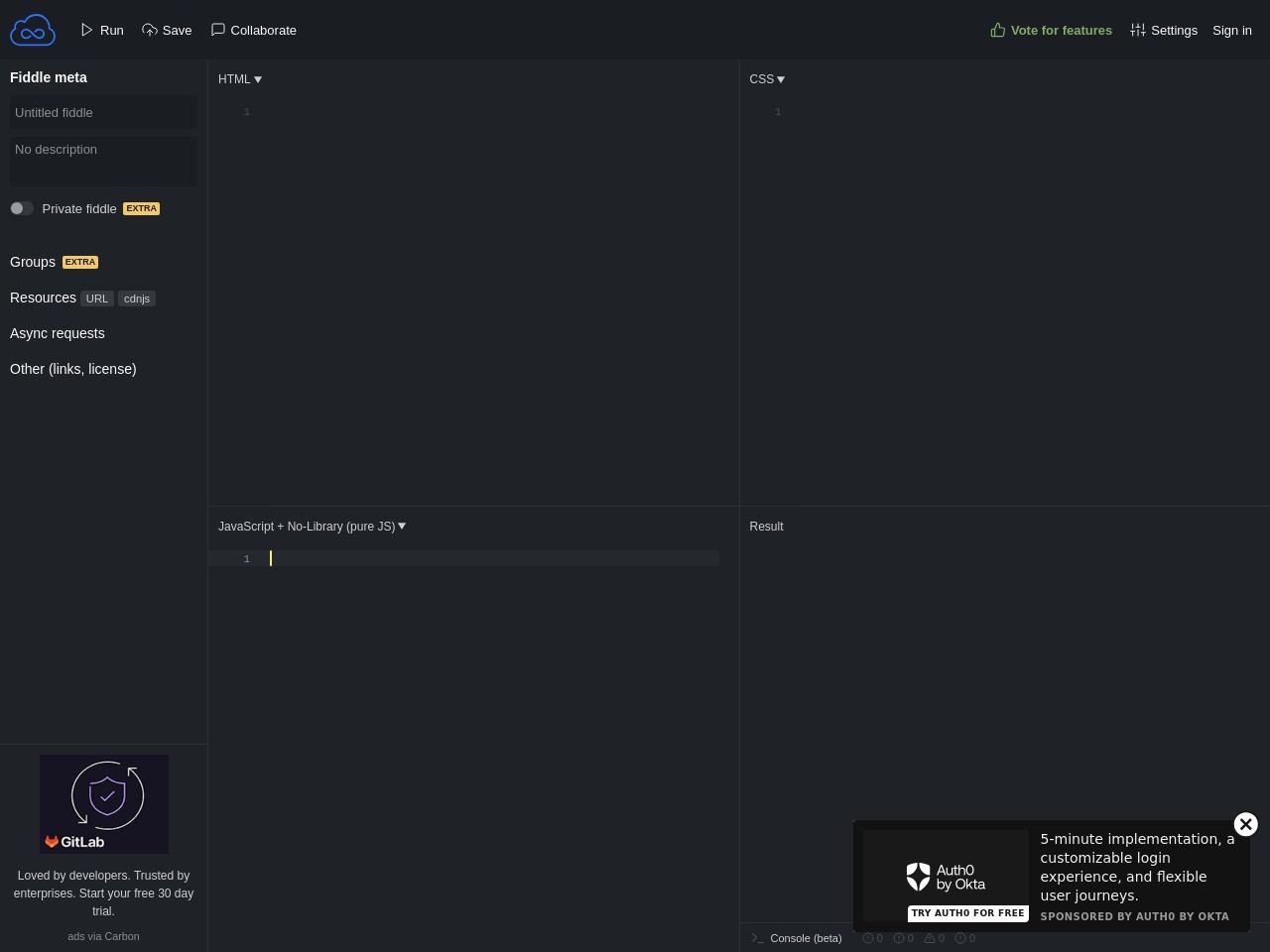Viewport: 1270px width, 952px height.
Task: Save the fiddle using cloud upload icon
Action: click(150, 30)
